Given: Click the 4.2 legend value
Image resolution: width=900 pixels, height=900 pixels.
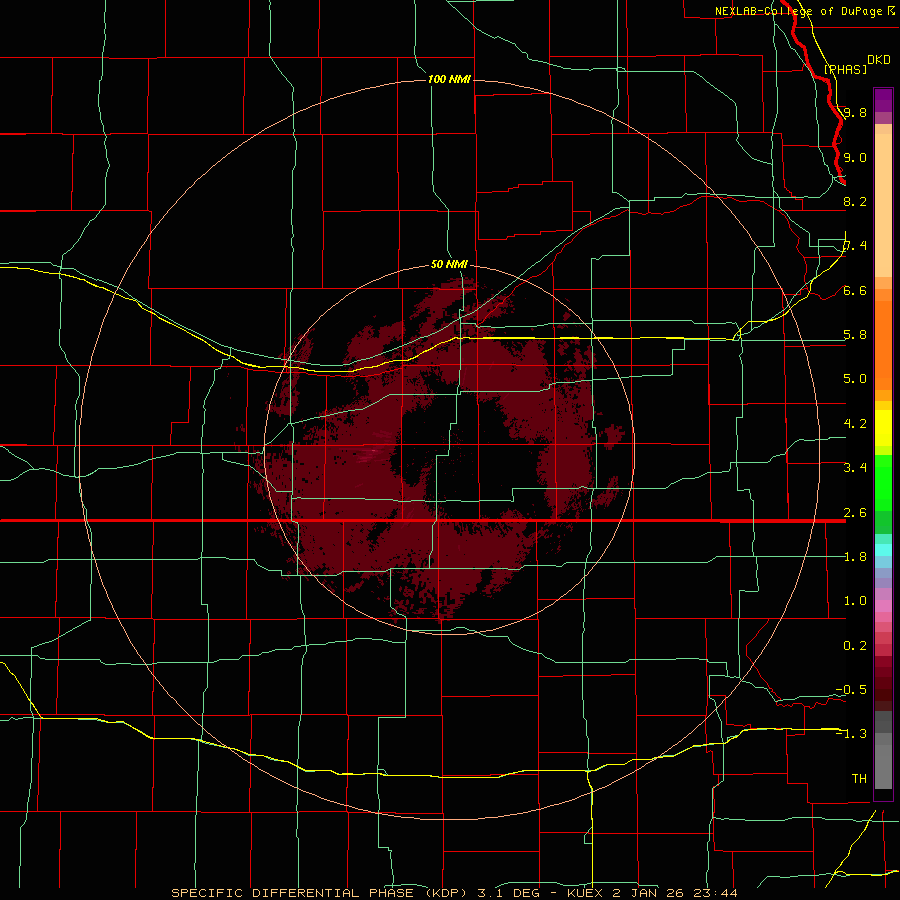Looking at the screenshot, I should [855, 424].
